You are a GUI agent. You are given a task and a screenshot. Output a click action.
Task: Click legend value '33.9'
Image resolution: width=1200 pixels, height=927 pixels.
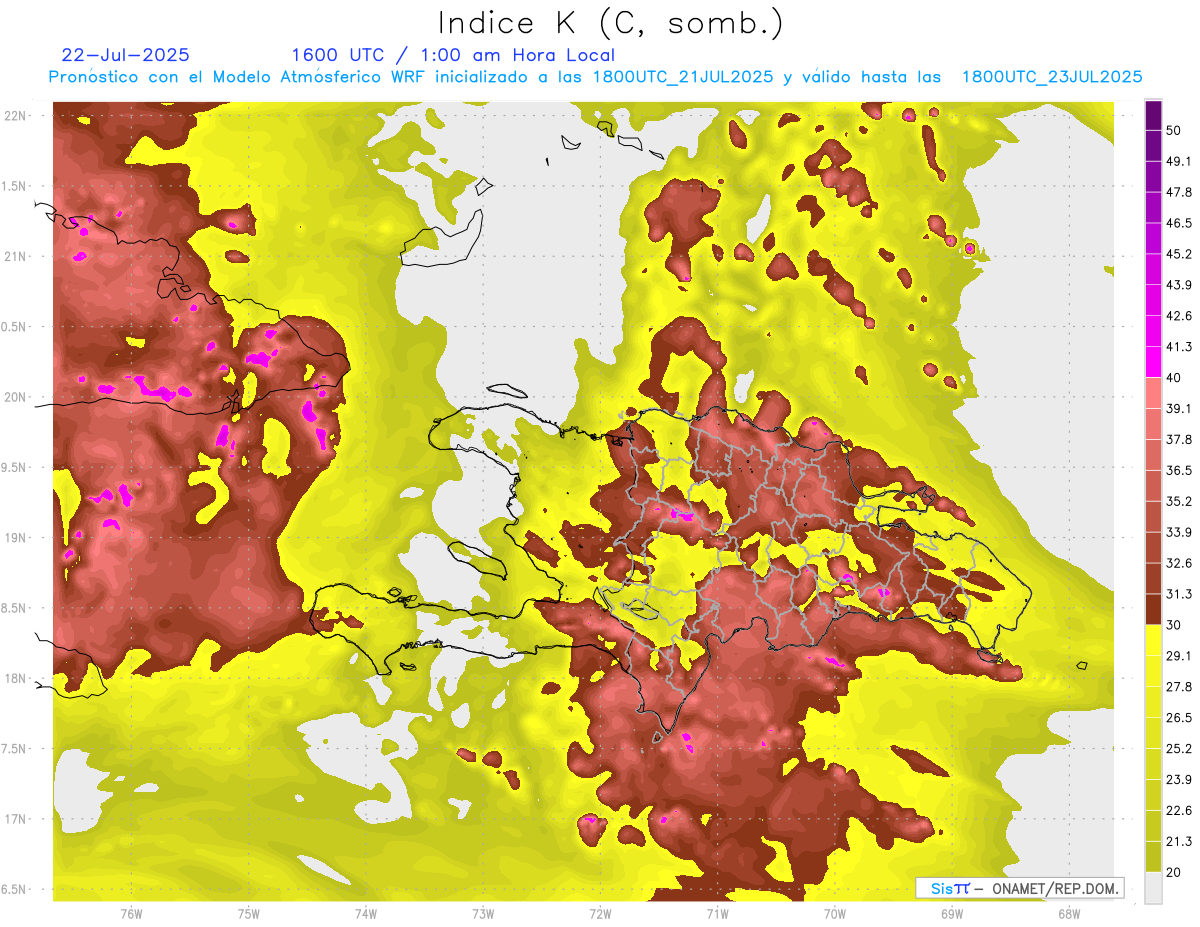(x=1178, y=532)
